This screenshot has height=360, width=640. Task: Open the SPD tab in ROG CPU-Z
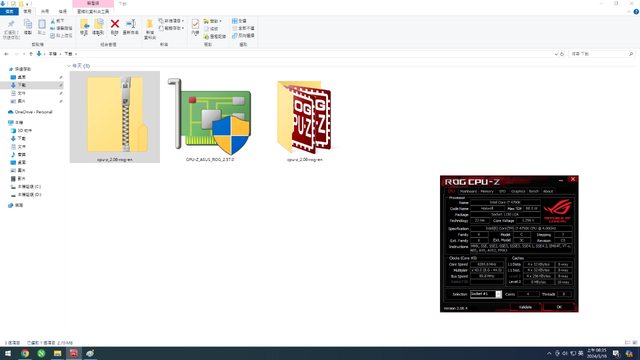pos(502,191)
